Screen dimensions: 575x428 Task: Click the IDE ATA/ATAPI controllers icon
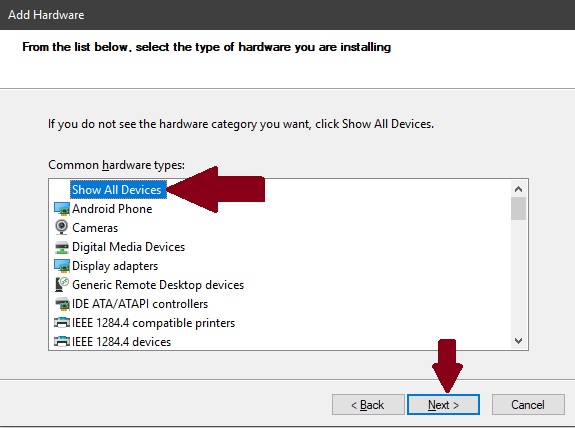(62, 304)
